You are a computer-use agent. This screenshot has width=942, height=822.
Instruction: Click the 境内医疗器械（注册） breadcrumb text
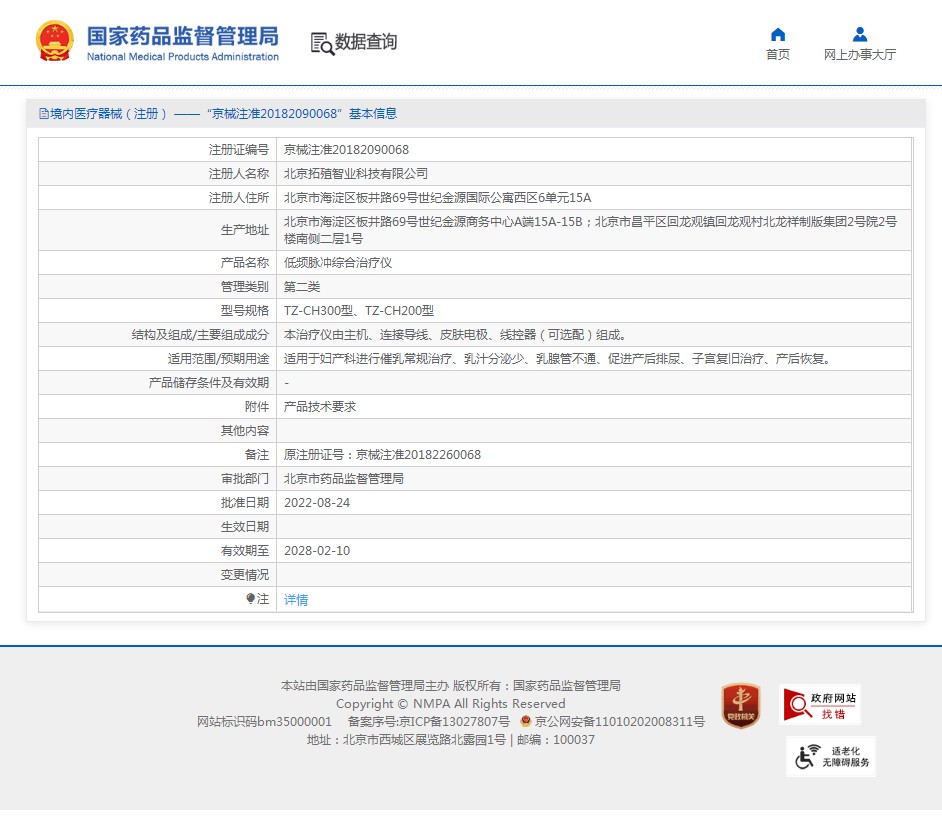(x=108, y=114)
